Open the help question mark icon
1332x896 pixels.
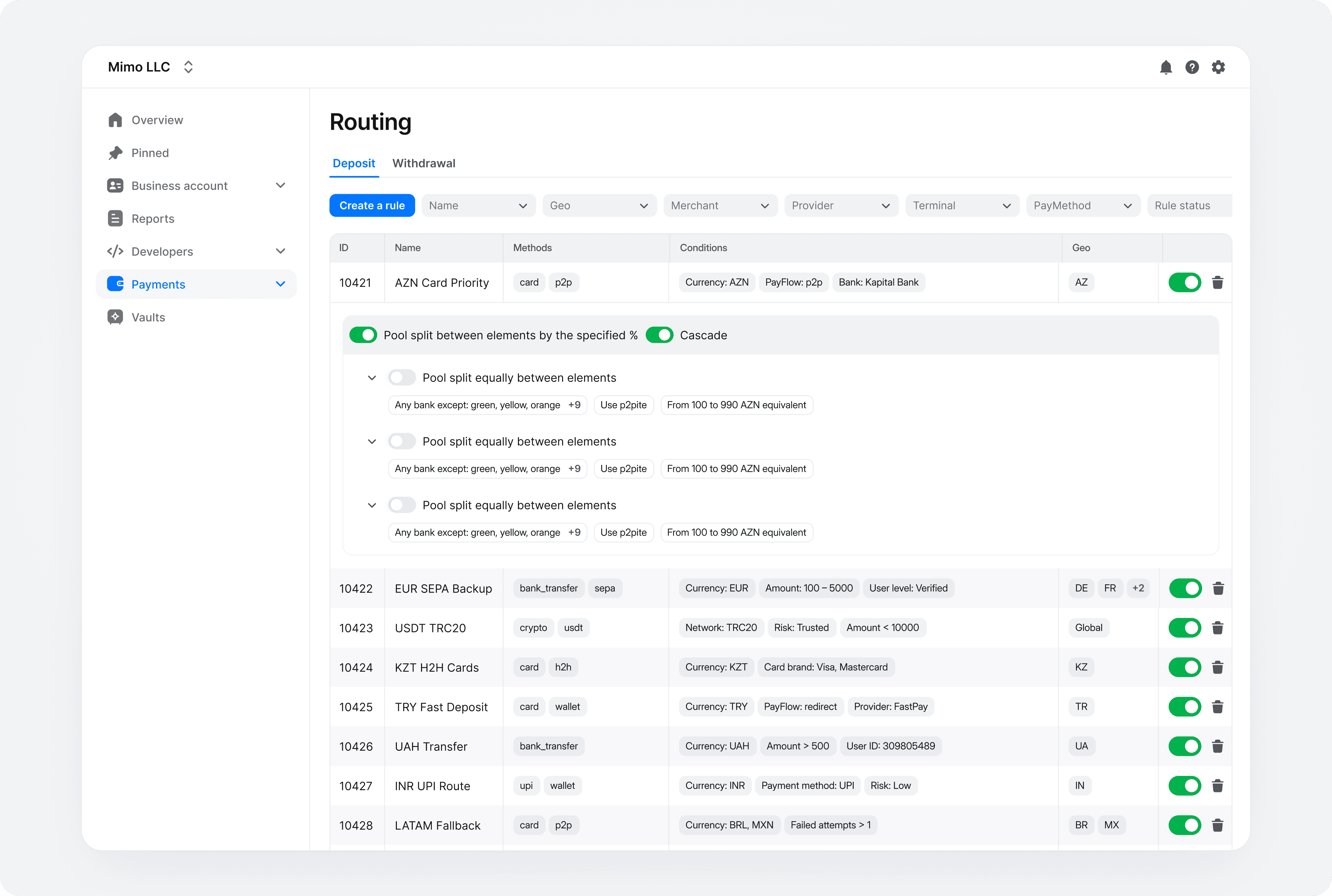1192,67
